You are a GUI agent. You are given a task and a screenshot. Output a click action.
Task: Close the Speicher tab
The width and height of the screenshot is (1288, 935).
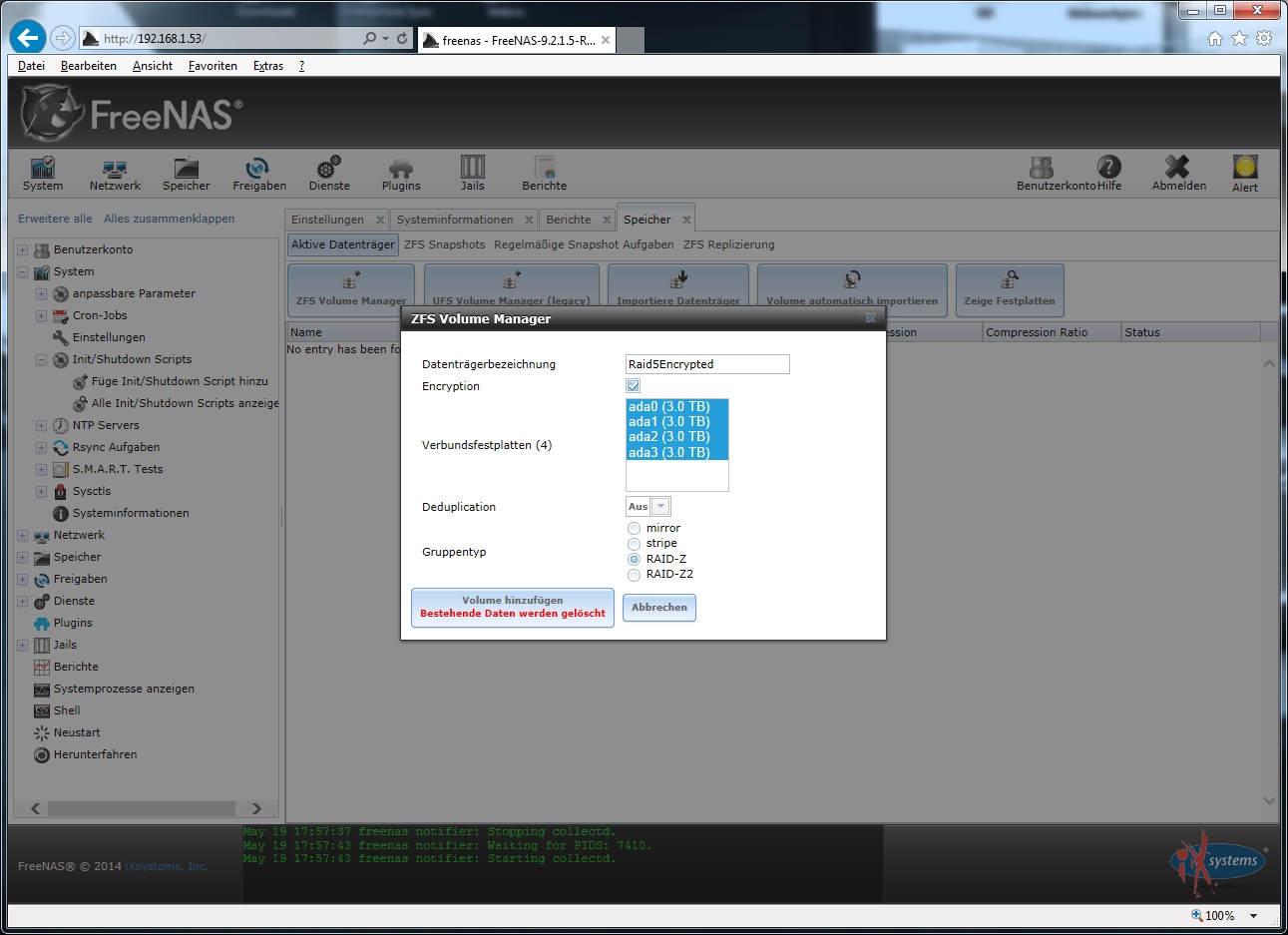686,220
